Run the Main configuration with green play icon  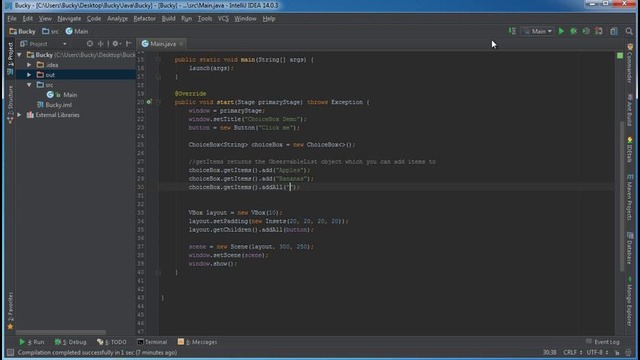[x=561, y=31]
